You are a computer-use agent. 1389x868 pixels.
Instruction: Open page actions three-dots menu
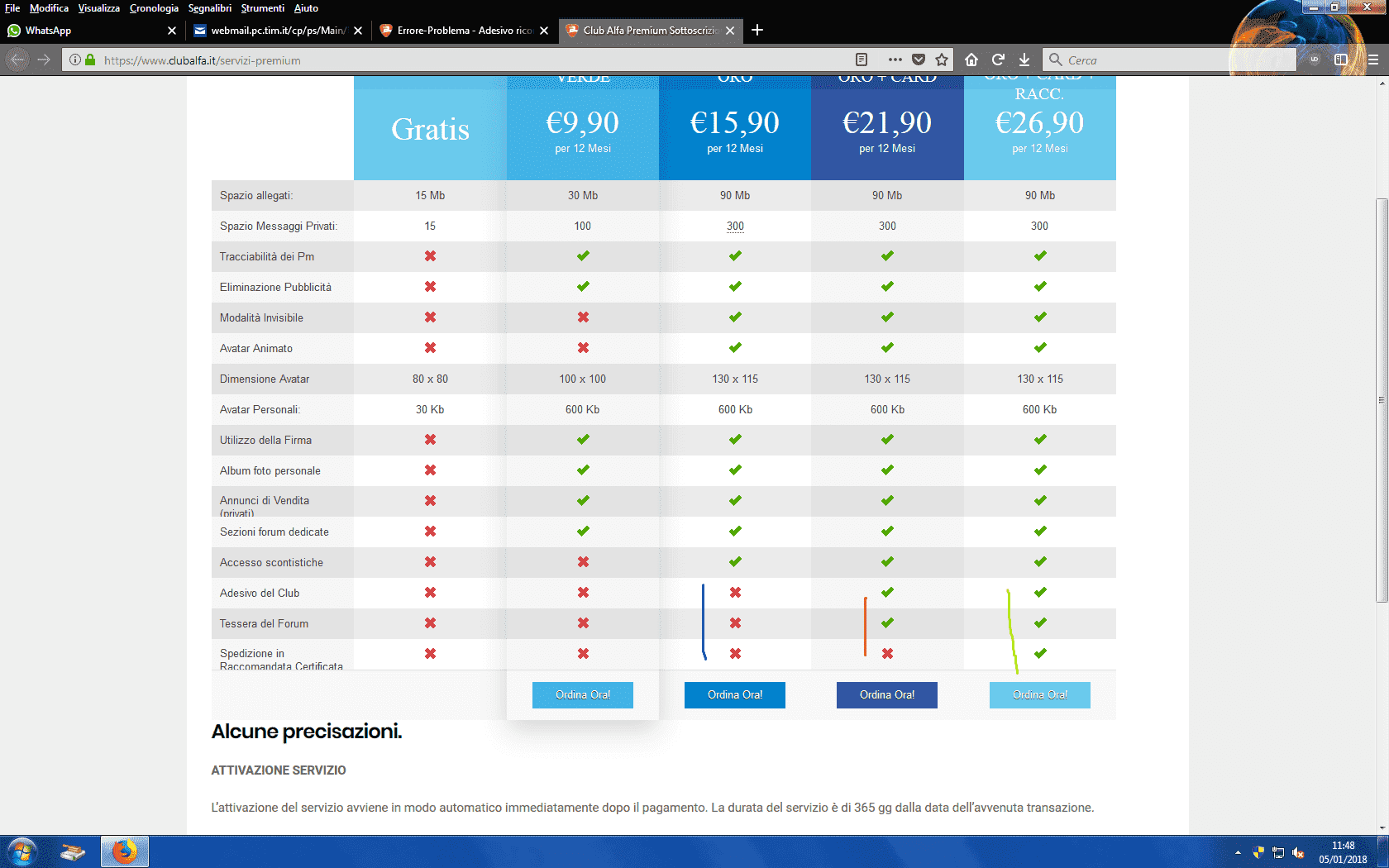895,60
